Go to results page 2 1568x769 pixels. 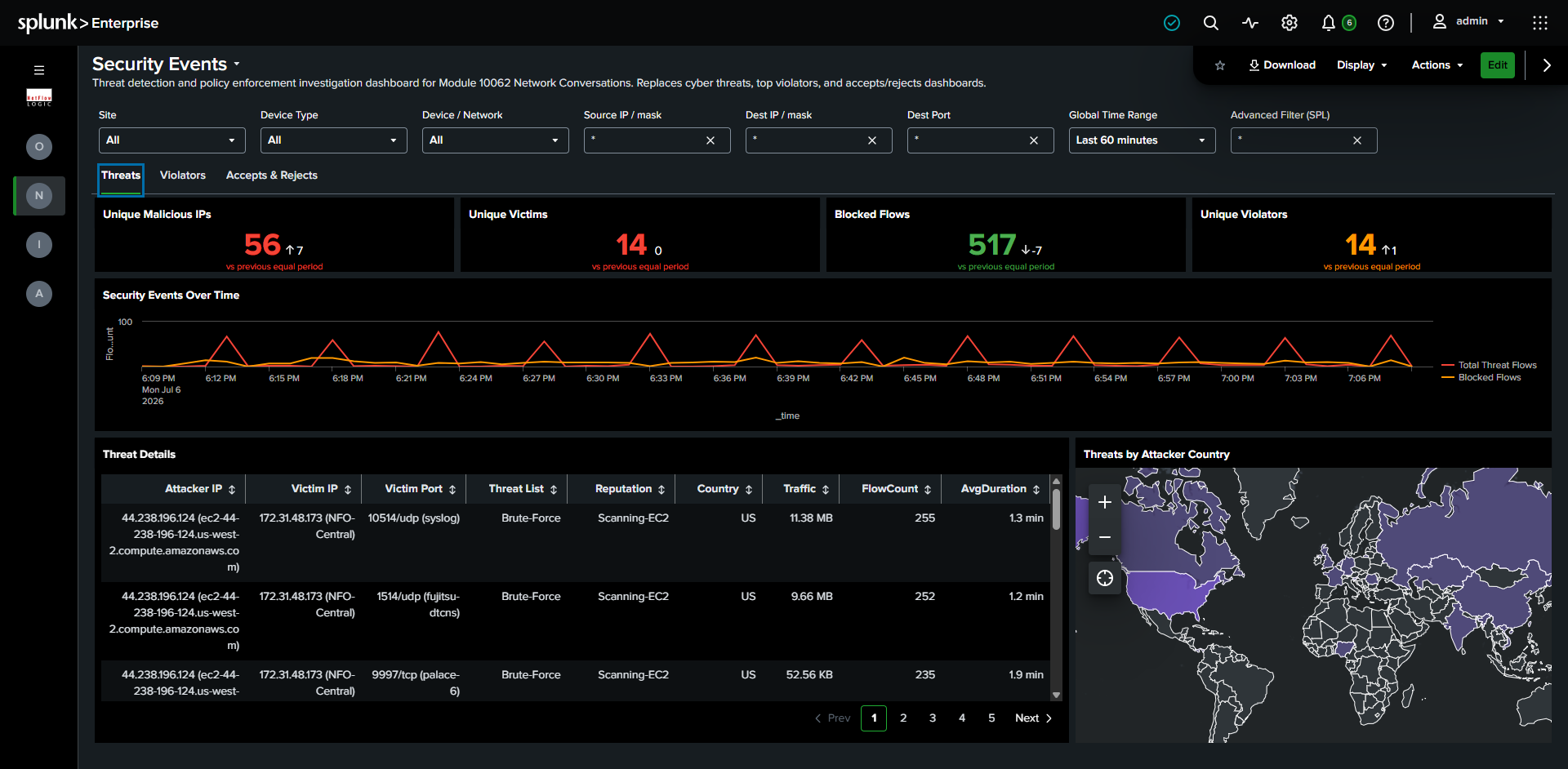click(903, 718)
